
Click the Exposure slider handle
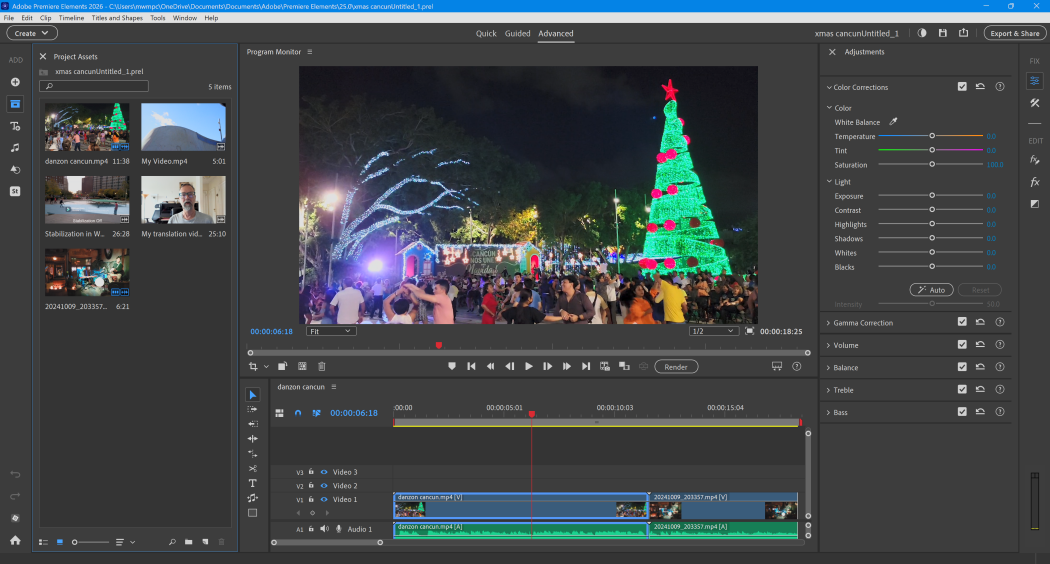[x=931, y=196]
